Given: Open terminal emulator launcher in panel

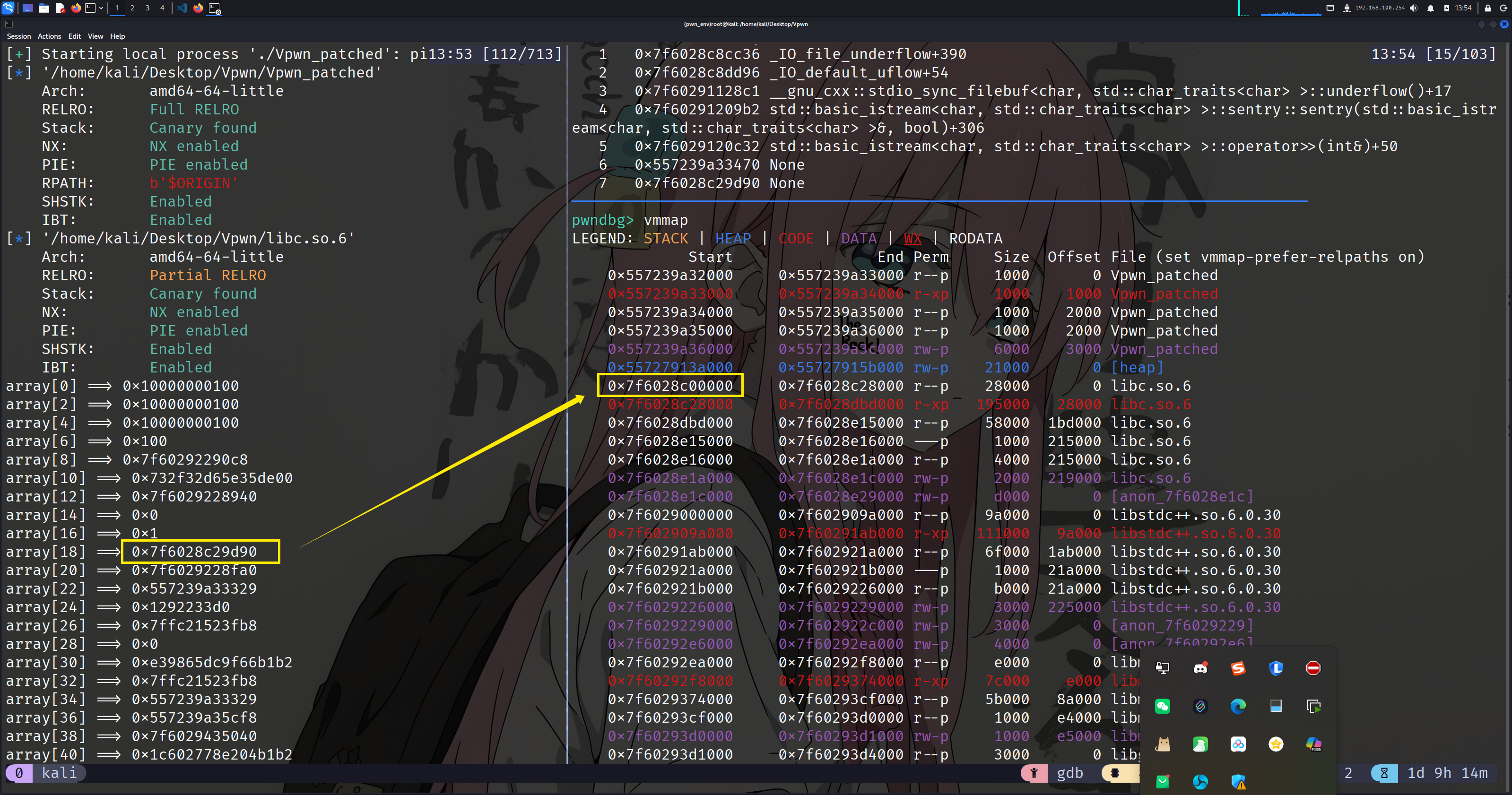Looking at the screenshot, I should [x=90, y=8].
